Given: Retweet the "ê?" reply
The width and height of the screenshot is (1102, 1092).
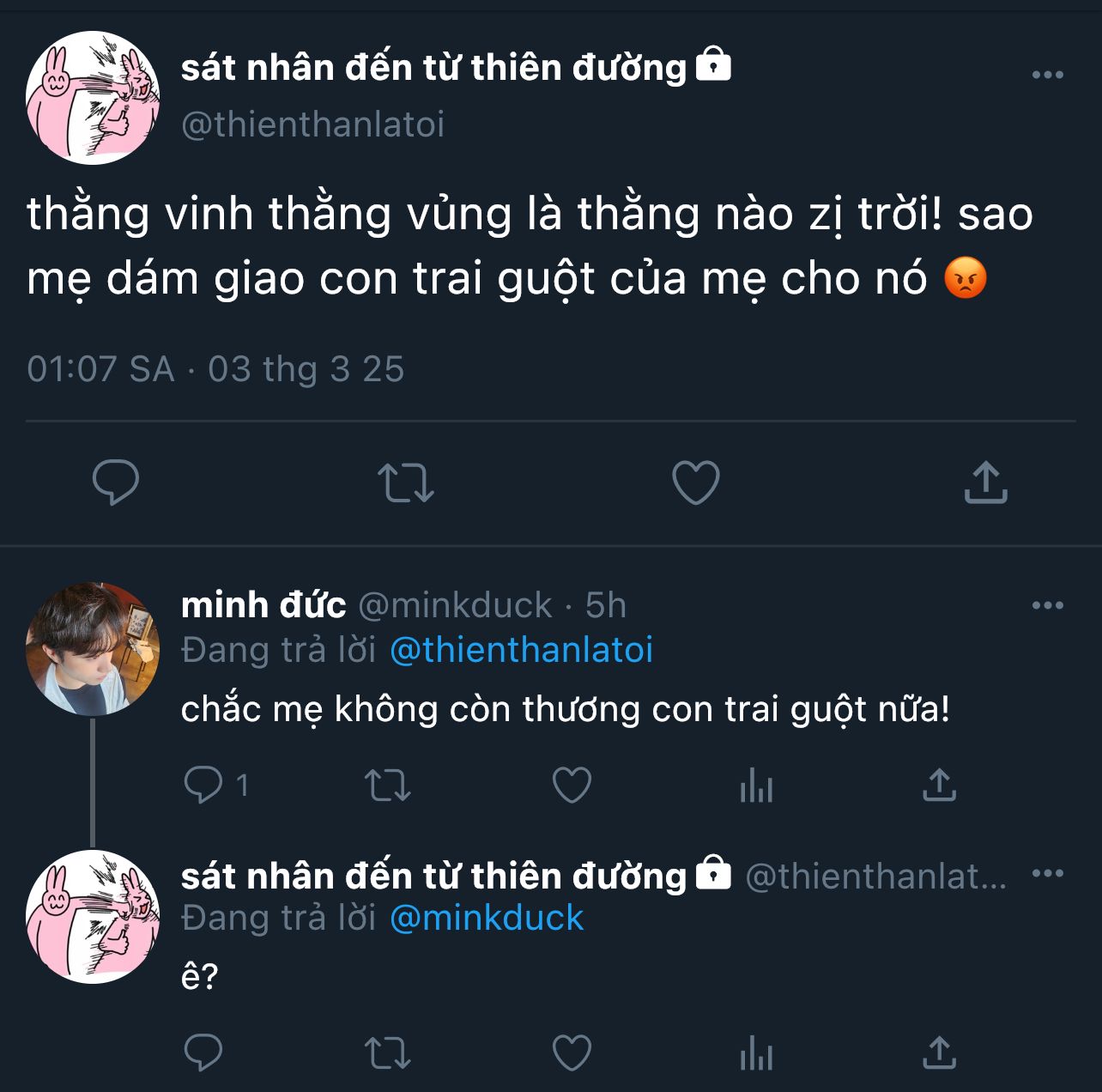Looking at the screenshot, I should (x=388, y=1053).
